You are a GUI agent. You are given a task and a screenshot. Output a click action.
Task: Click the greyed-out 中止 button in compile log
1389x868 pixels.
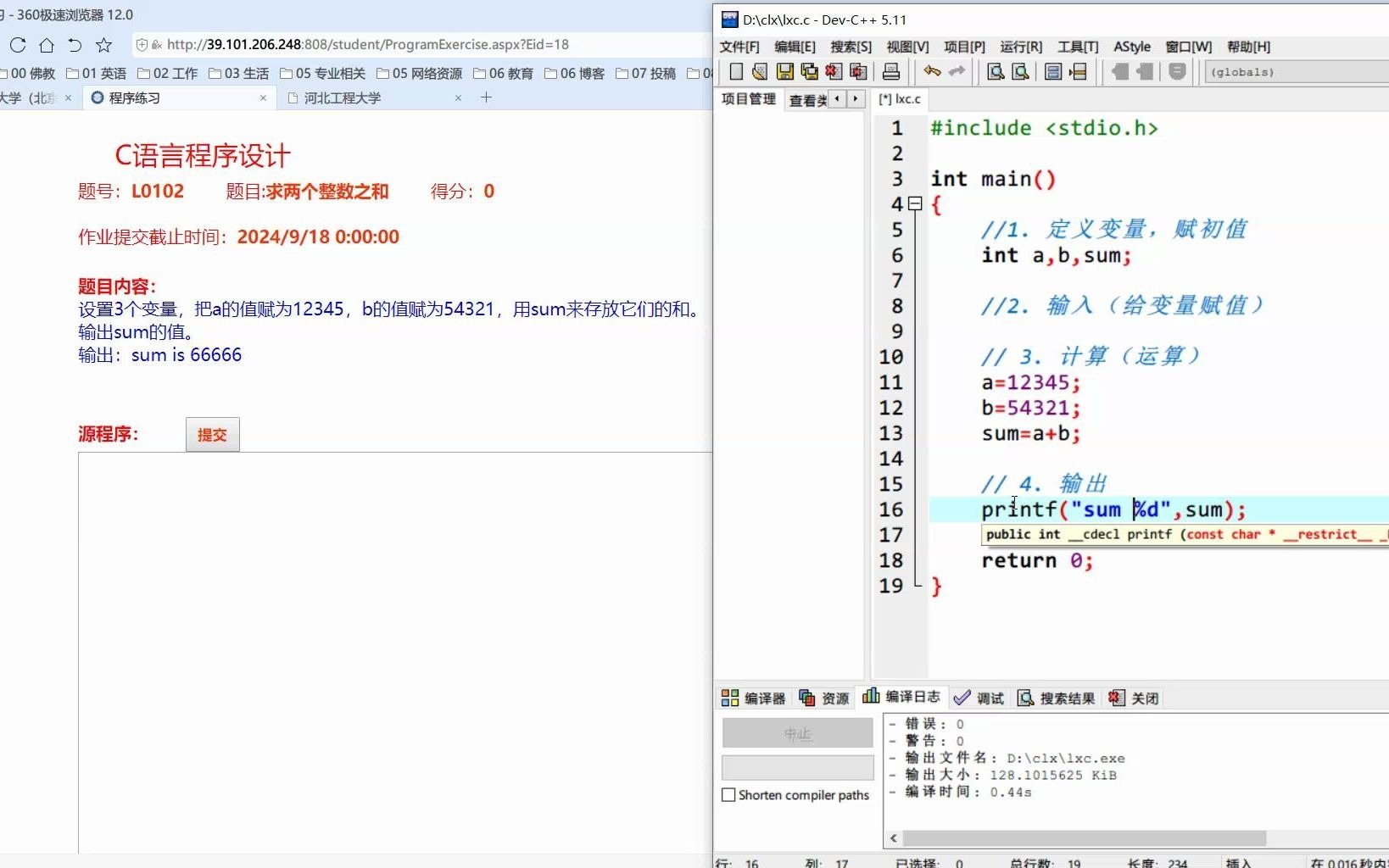[797, 733]
